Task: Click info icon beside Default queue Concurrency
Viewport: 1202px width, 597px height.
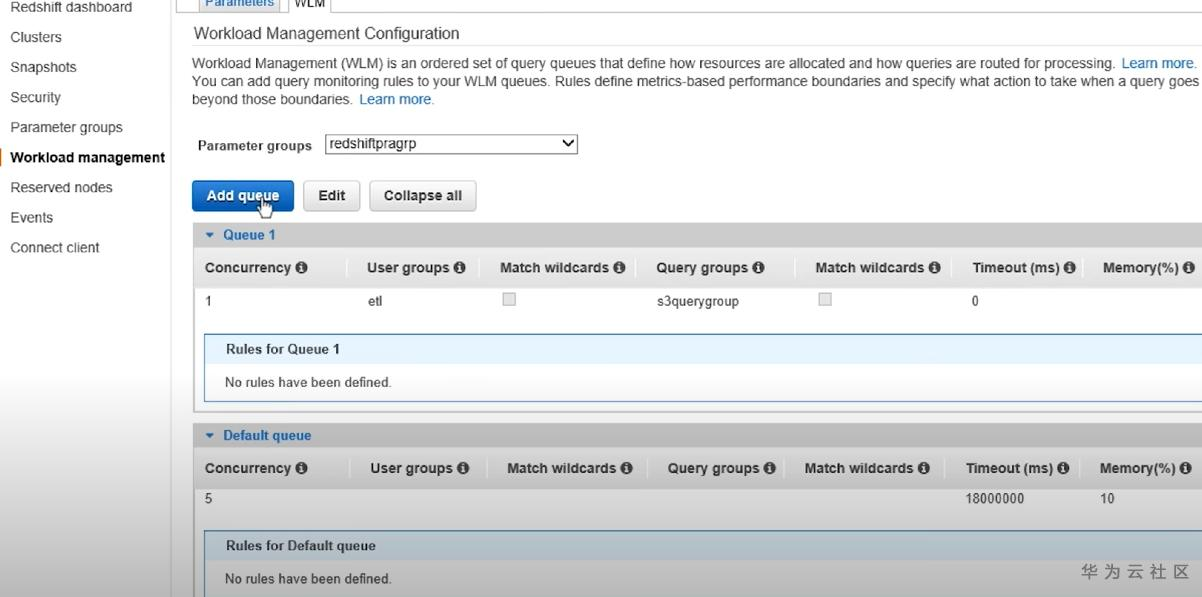Action: point(301,468)
